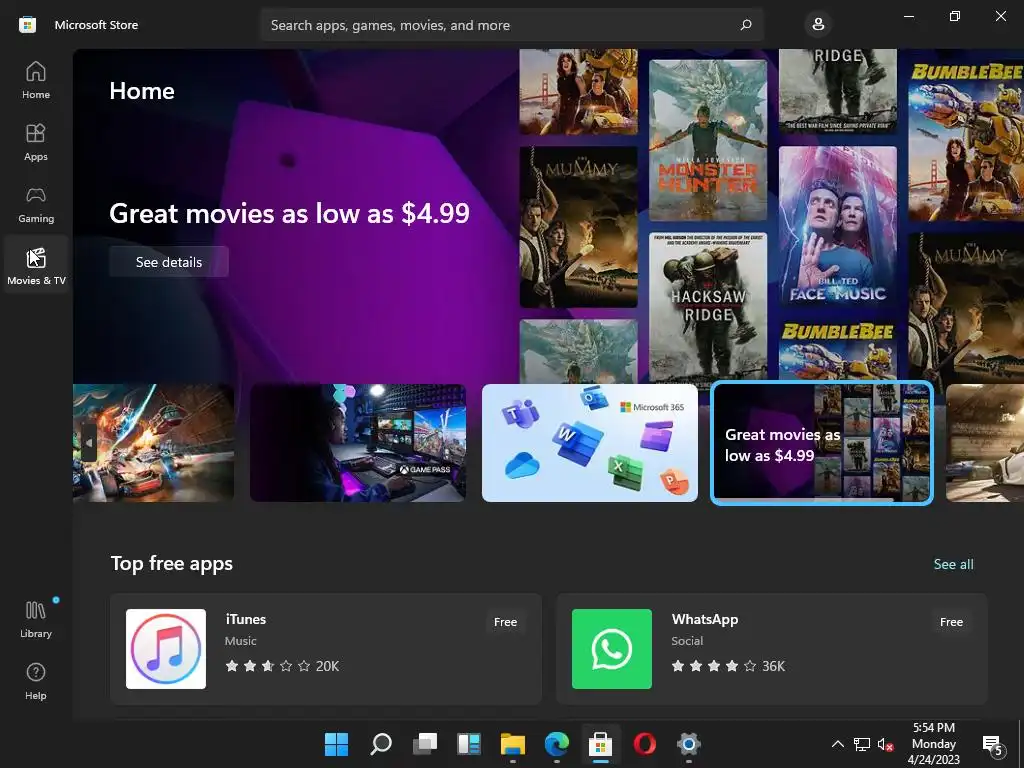The width and height of the screenshot is (1024, 768).
Task: Click the WhatsApp title text
Action: [x=705, y=619]
